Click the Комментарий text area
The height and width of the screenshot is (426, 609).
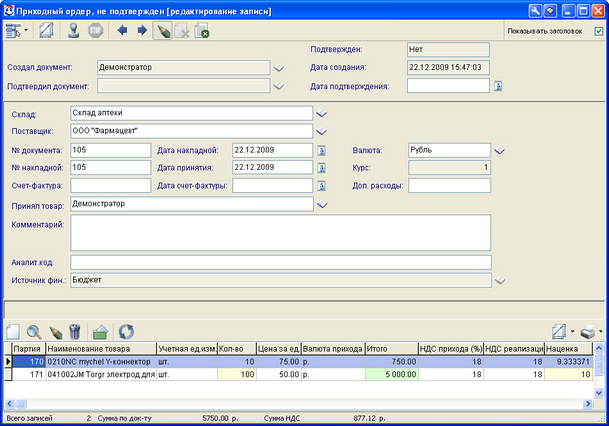click(280, 233)
